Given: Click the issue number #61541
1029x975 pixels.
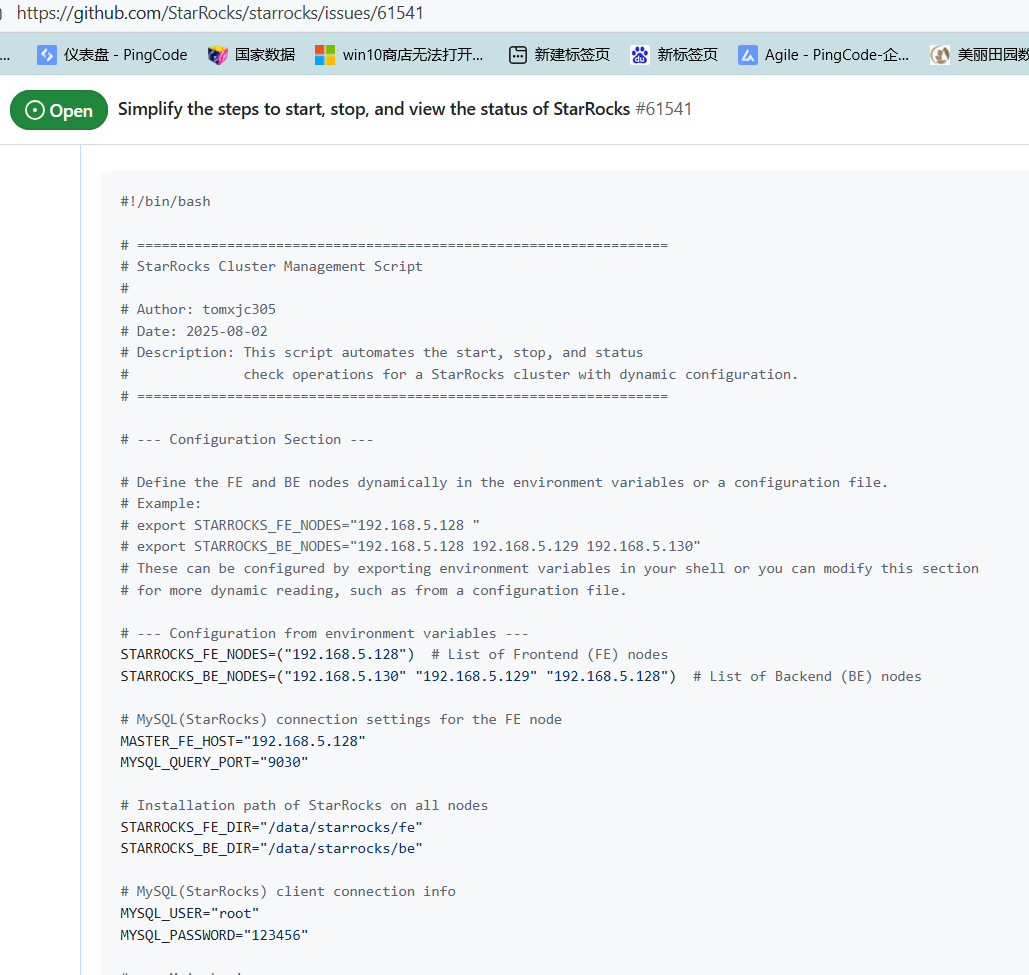Looking at the screenshot, I should [663, 109].
